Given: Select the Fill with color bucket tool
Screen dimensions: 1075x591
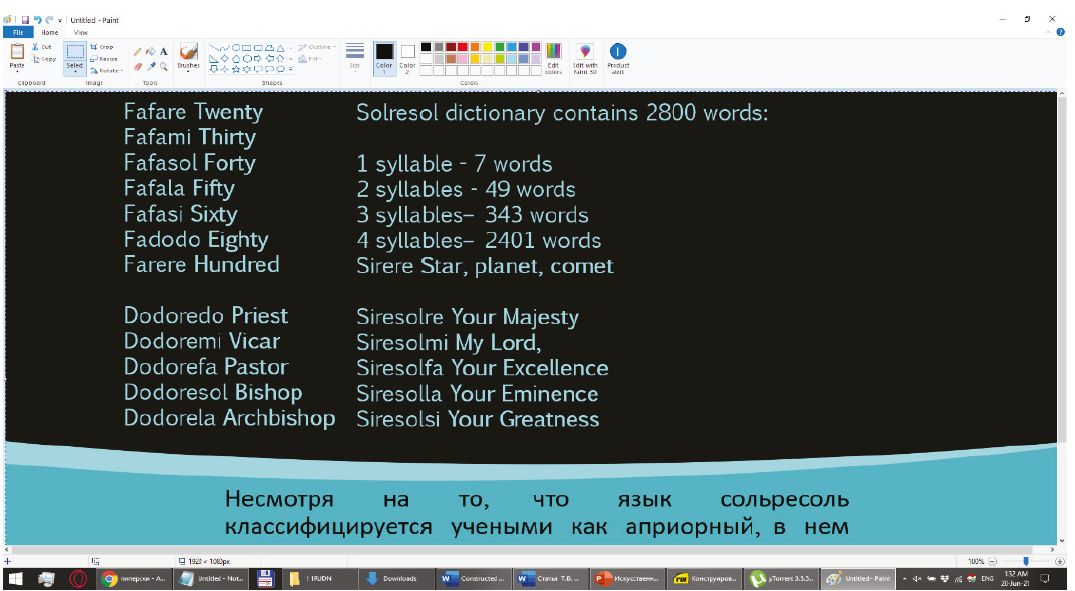Looking at the screenshot, I should [151, 51].
